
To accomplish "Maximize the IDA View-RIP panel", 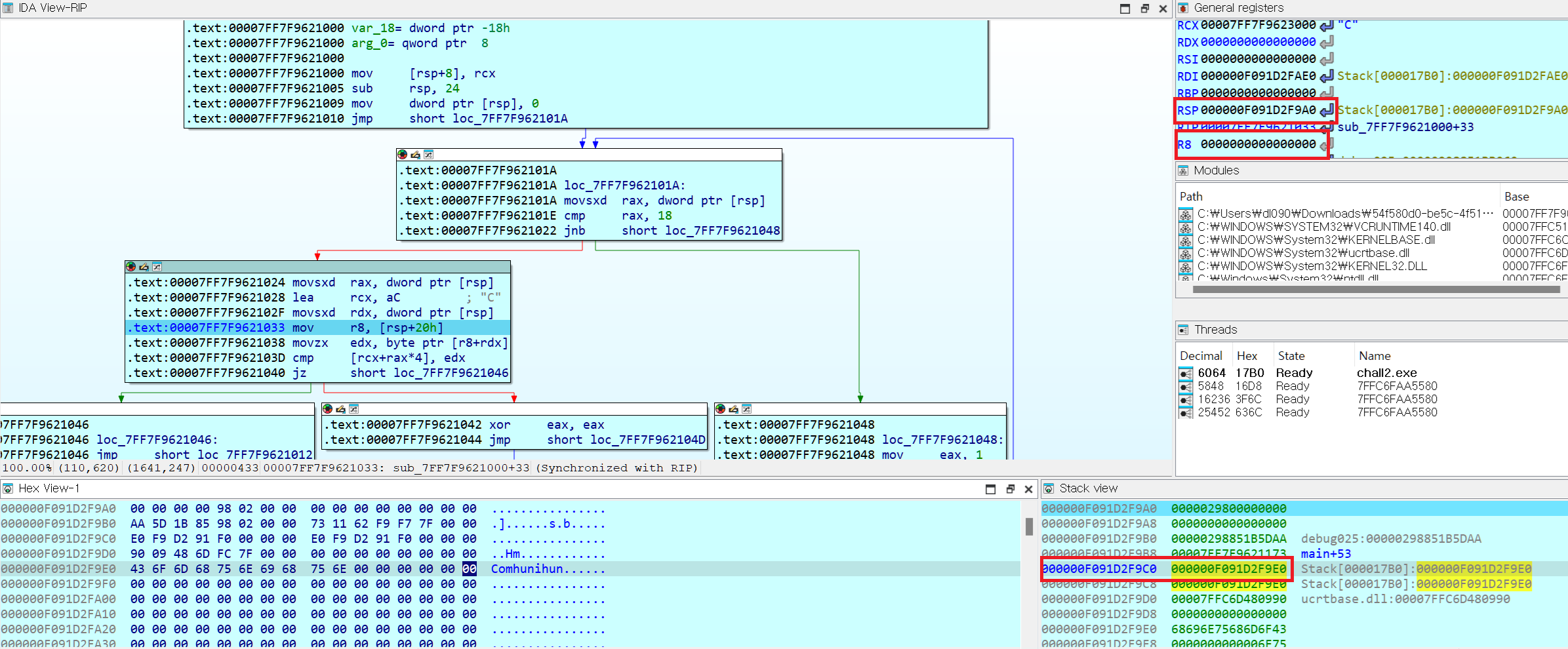I will (x=1125, y=9).
